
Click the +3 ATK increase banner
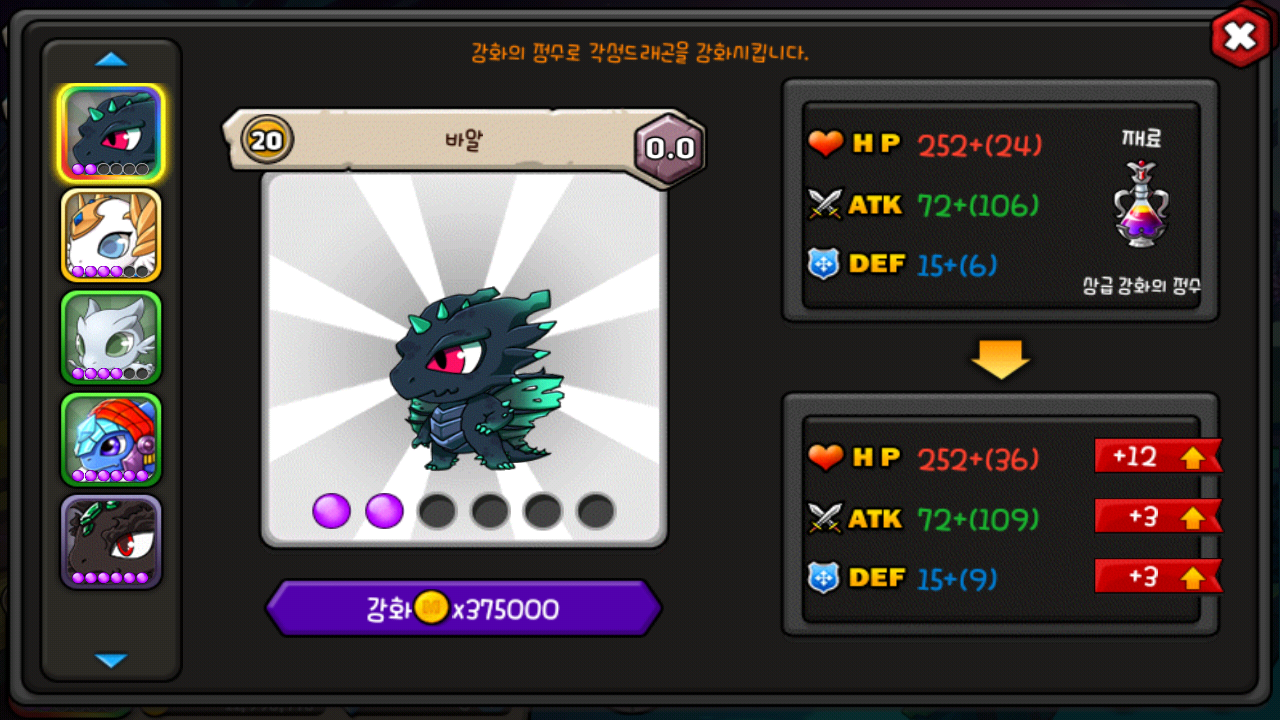click(x=1158, y=516)
